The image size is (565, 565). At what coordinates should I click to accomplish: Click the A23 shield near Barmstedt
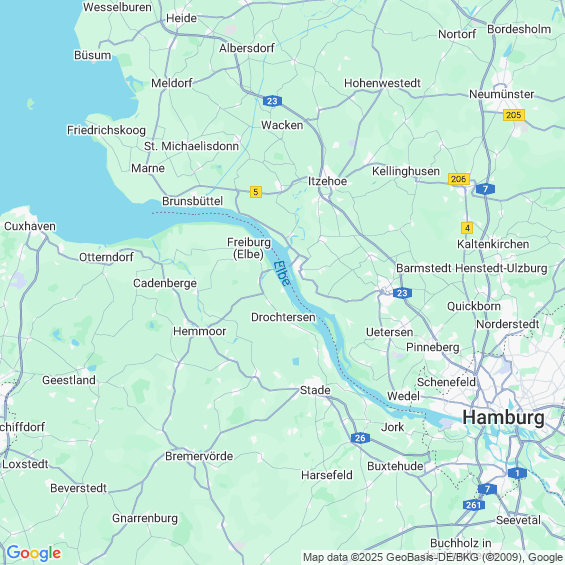(402, 293)
